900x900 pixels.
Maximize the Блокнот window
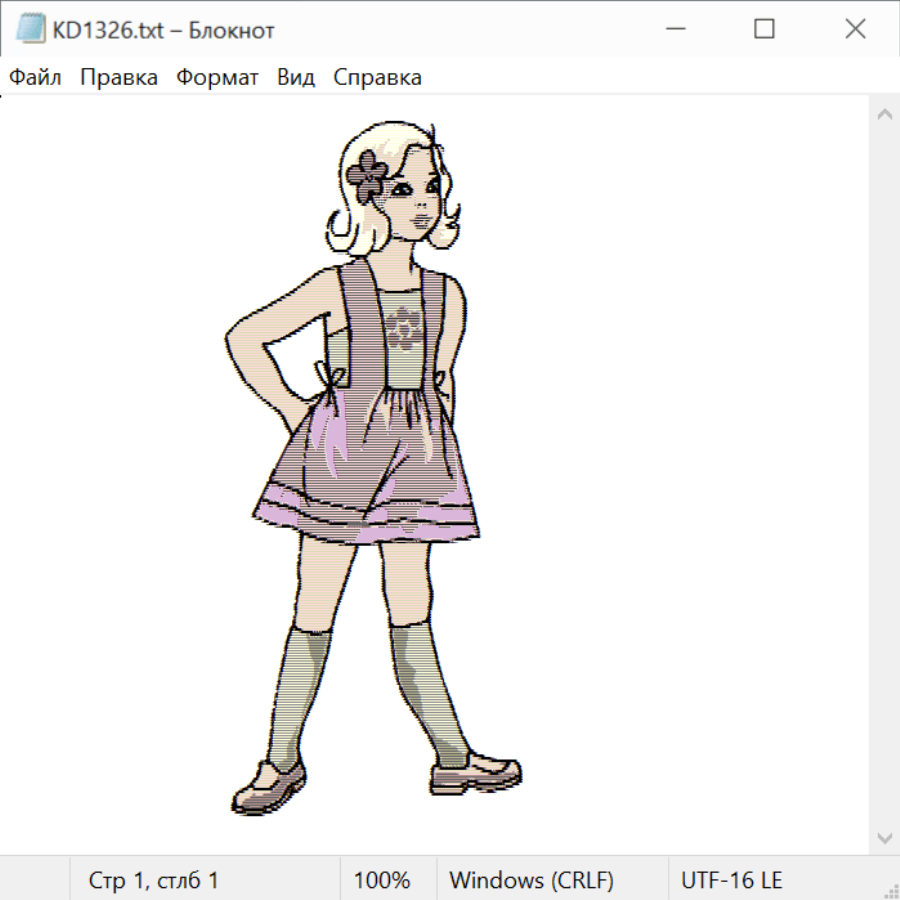[x=764, y=30]
